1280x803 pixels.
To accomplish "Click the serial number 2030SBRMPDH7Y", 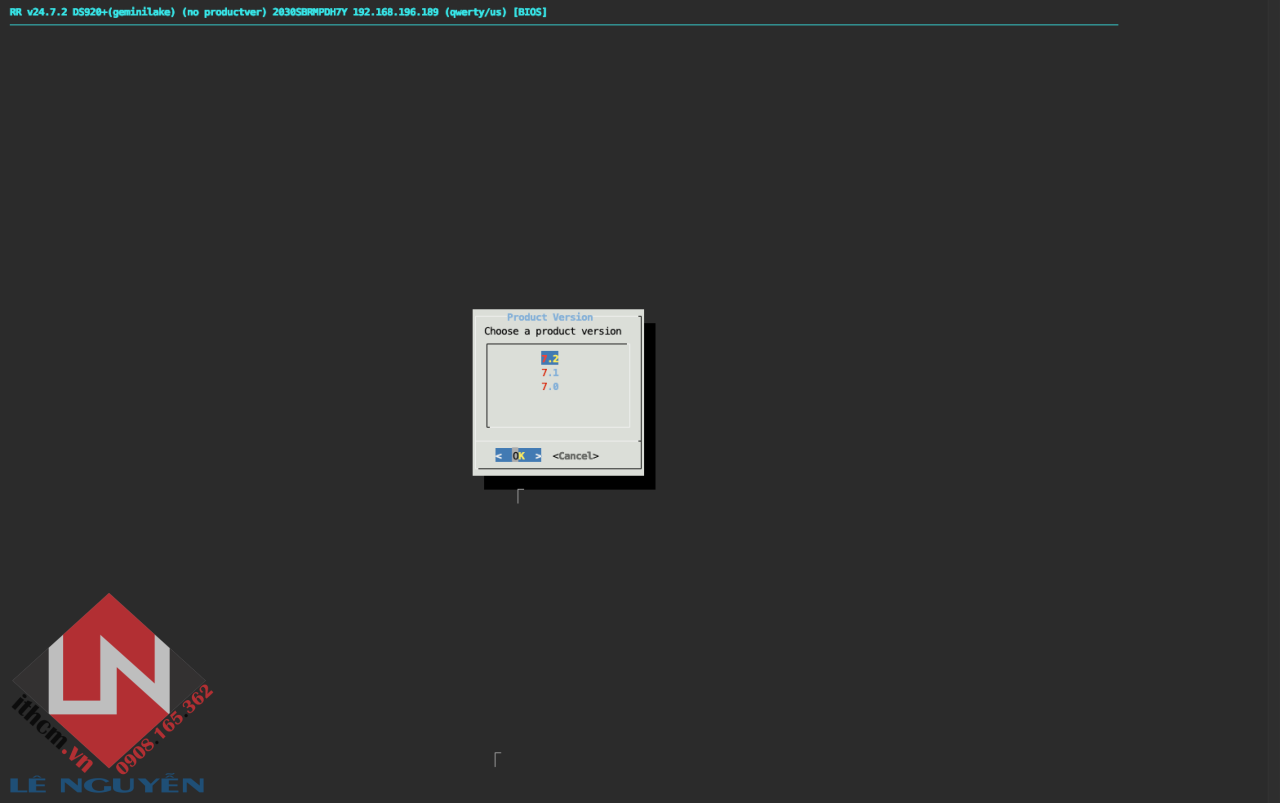I will click(310, 12).
